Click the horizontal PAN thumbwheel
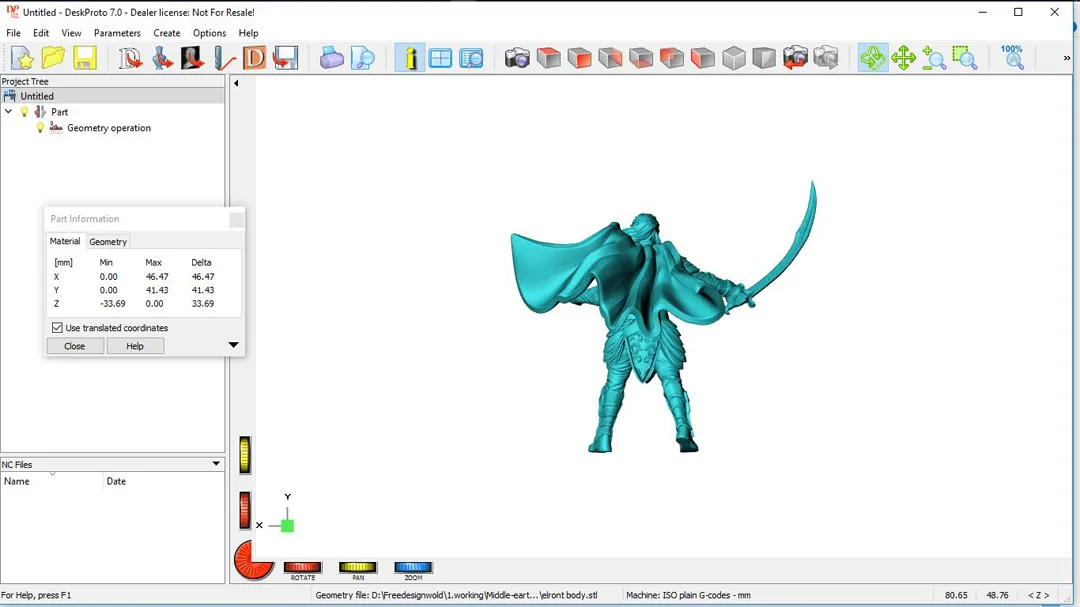 click(x=357, y=567)
